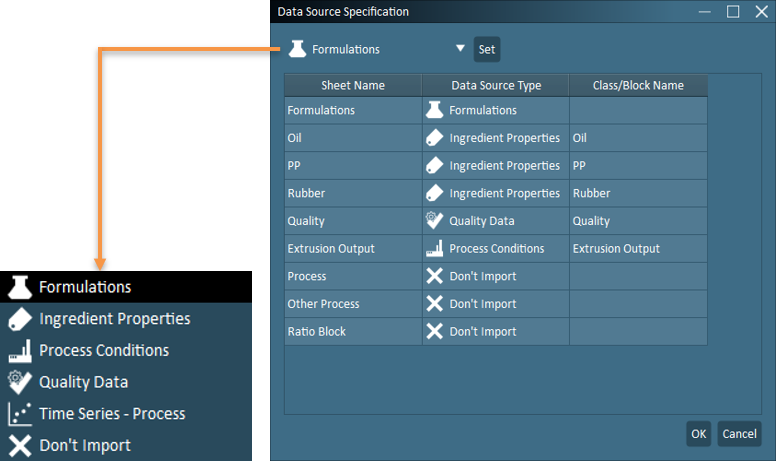This screenshot has width=776, height=461.
Task: Click 'Formulations' data source type cell text
Action: (483, 110)
